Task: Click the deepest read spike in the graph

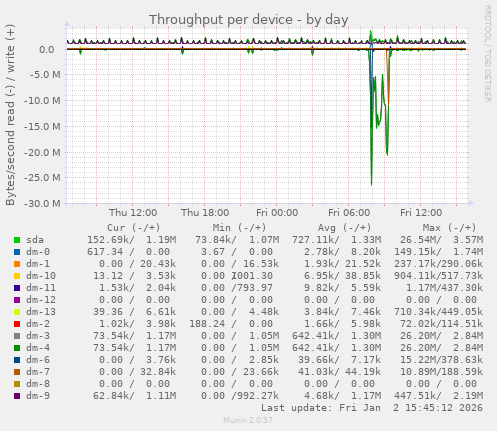Action: click(x=372, y=185)
